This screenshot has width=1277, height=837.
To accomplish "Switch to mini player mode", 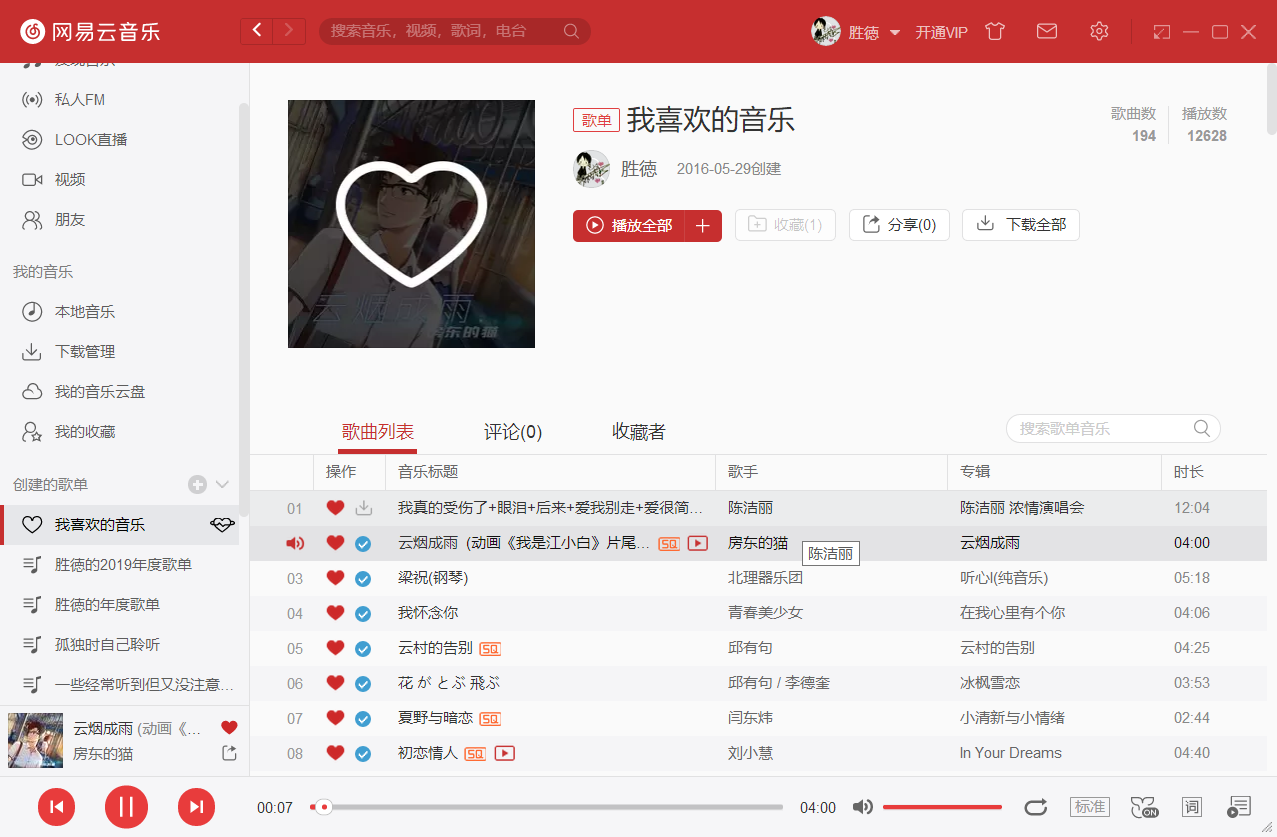I will (x=1161, y=31).
